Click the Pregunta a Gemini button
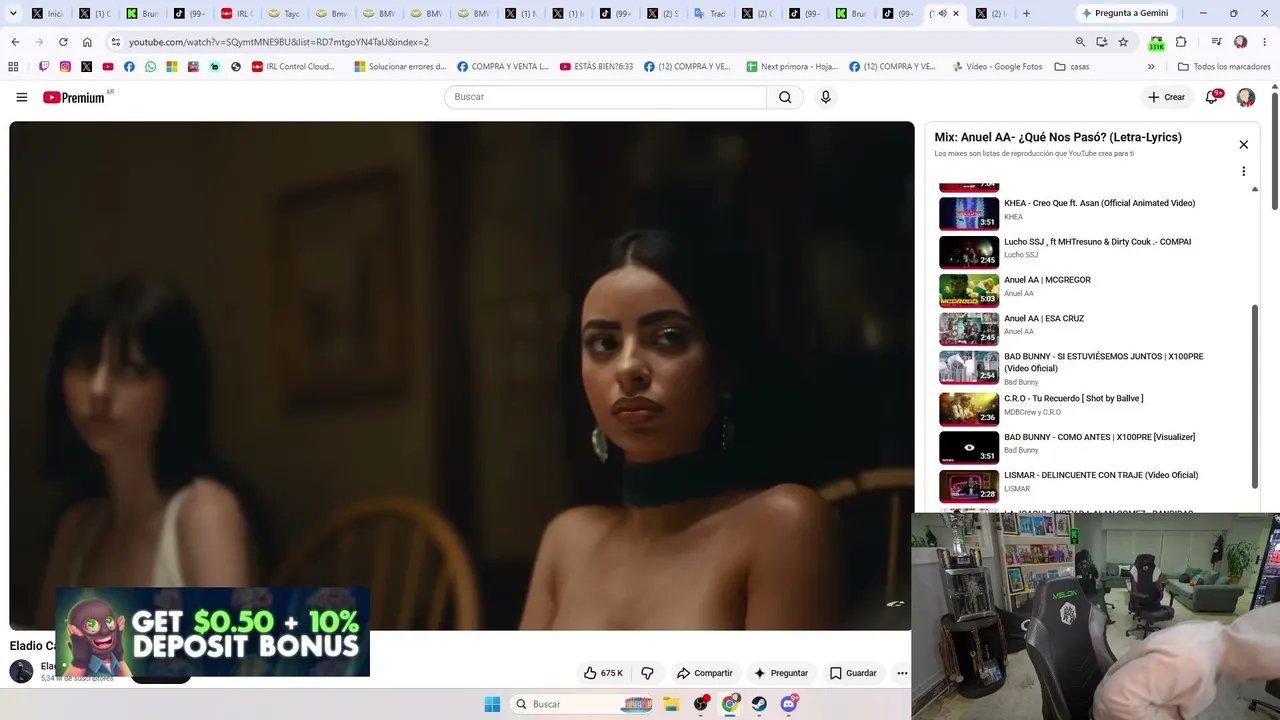1280x720 pixels. point(1124,14)
